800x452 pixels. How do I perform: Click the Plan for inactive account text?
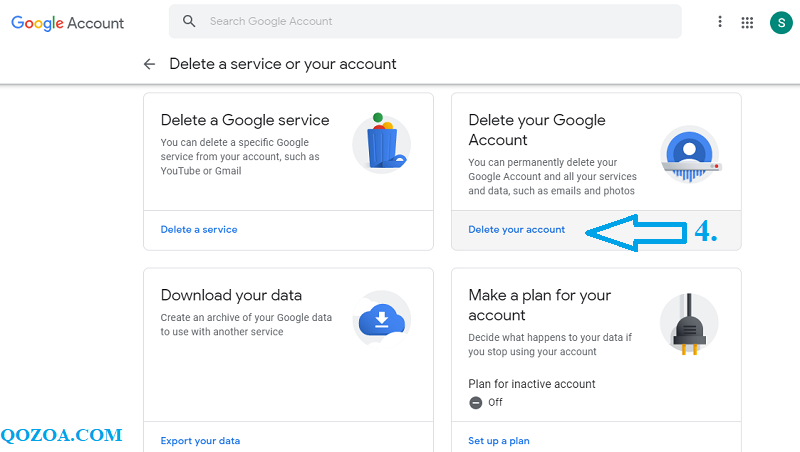point(531,384)
